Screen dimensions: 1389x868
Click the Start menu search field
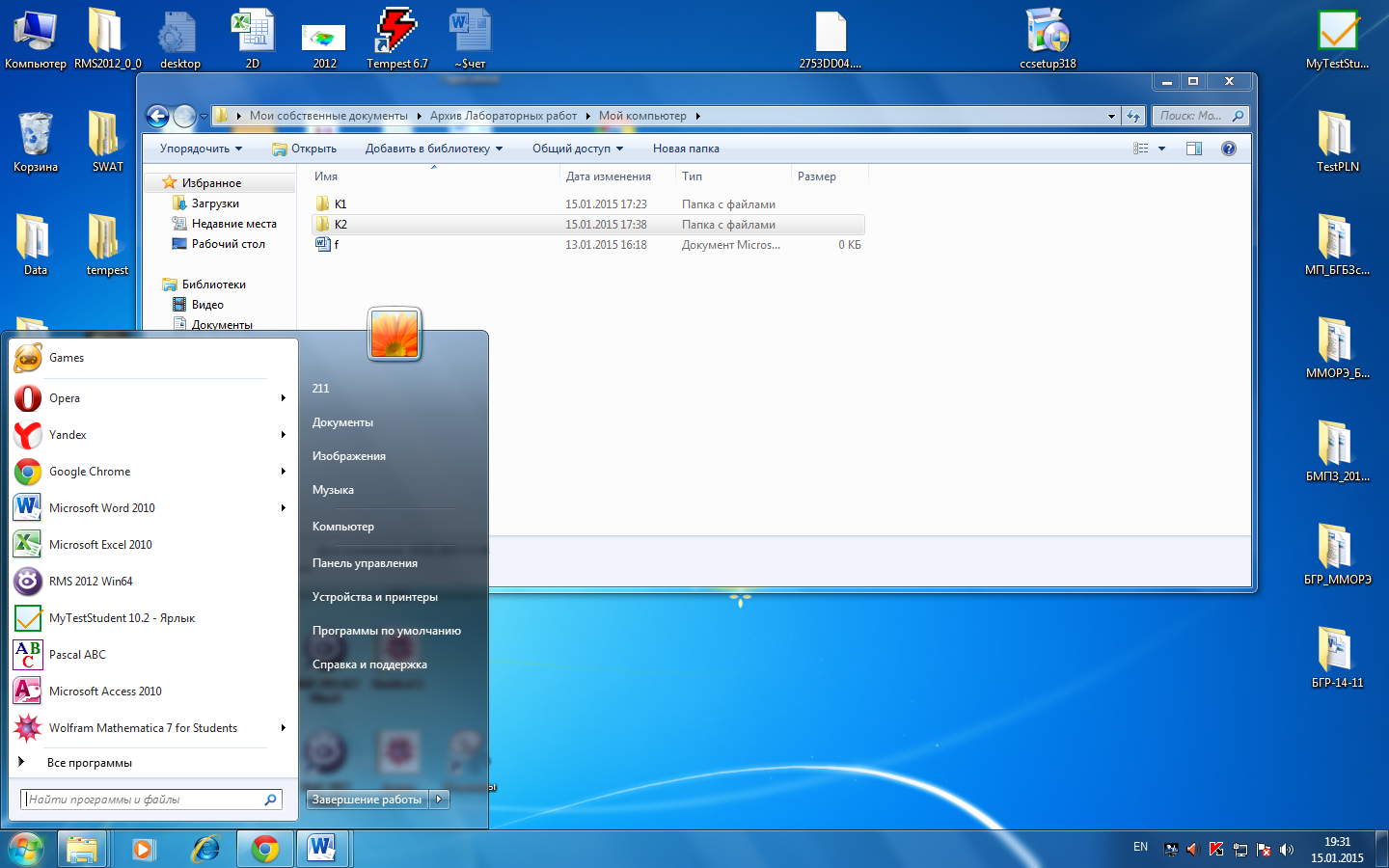(x=151, y=800)
